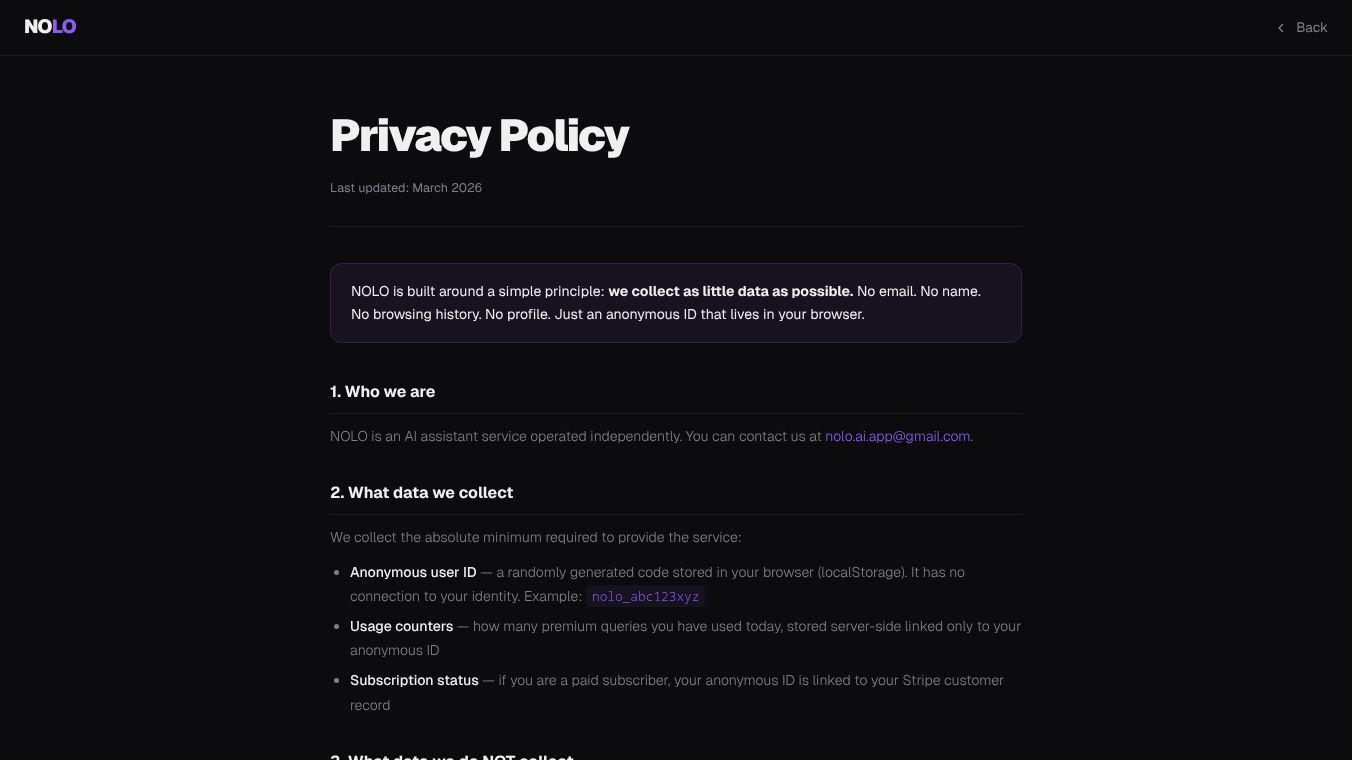Screen dimensions: 1352x760
Task: Click the partially visible section 3 heading
Action: [x=451, y=756]
